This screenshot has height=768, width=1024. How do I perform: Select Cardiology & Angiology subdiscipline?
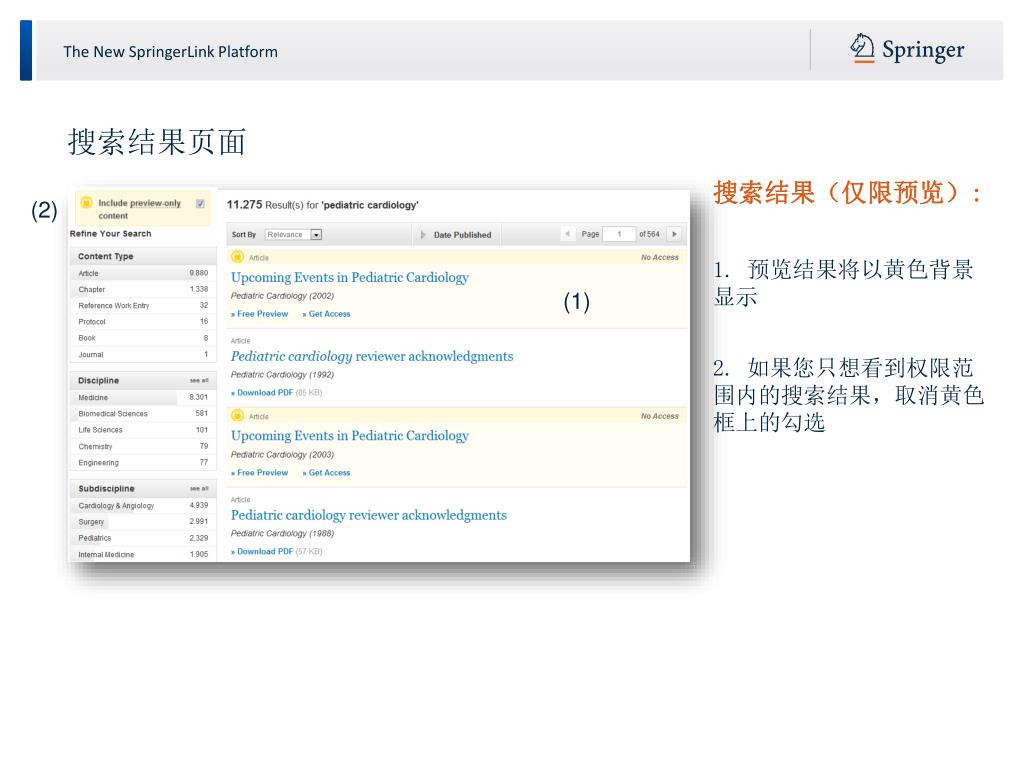point(143,505)
